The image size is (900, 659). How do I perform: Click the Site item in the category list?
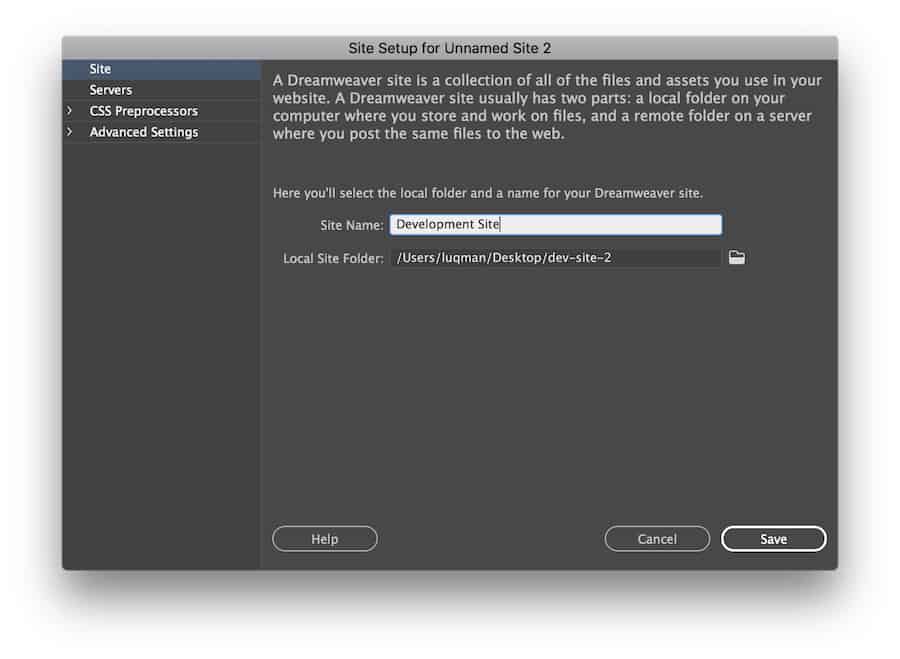click(99, 68)
